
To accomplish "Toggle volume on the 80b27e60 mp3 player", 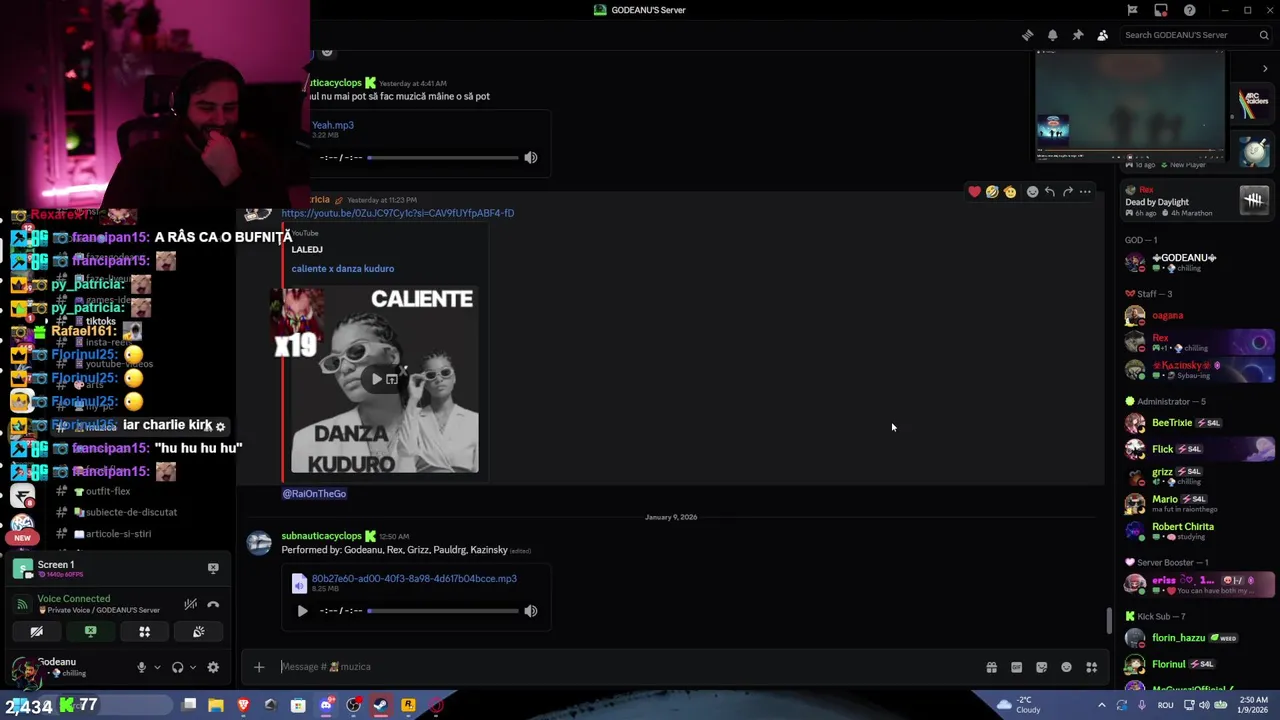I will 531,610.
